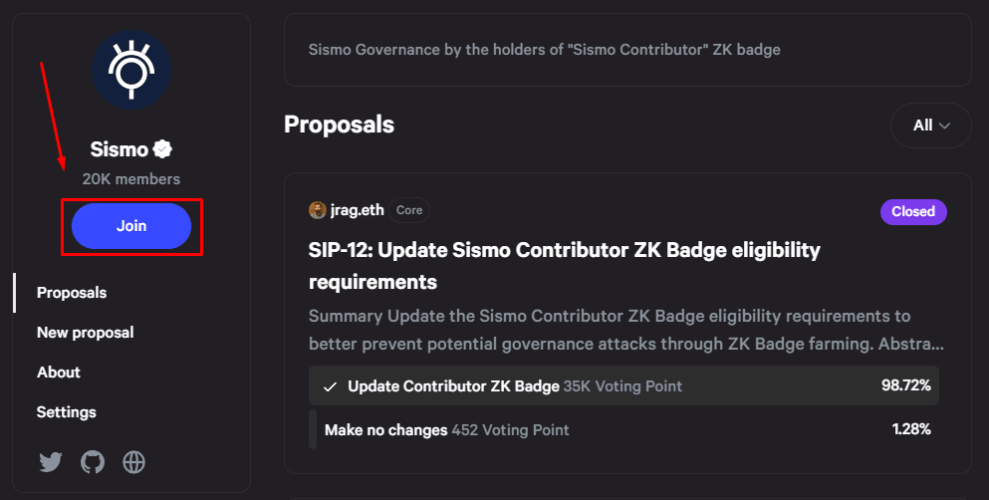The height and width of the screenshot is (500, 989).
Task: Open the GitHub icon link
Action: [93, 462]
